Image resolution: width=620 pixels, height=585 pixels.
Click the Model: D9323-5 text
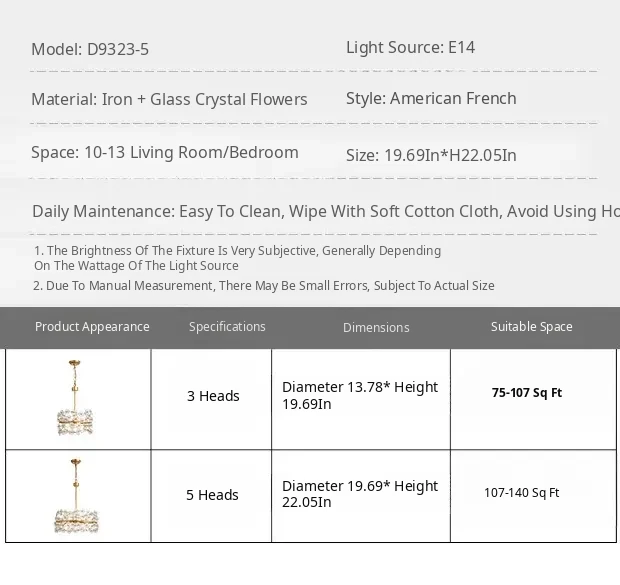click(x=90, y=49)
